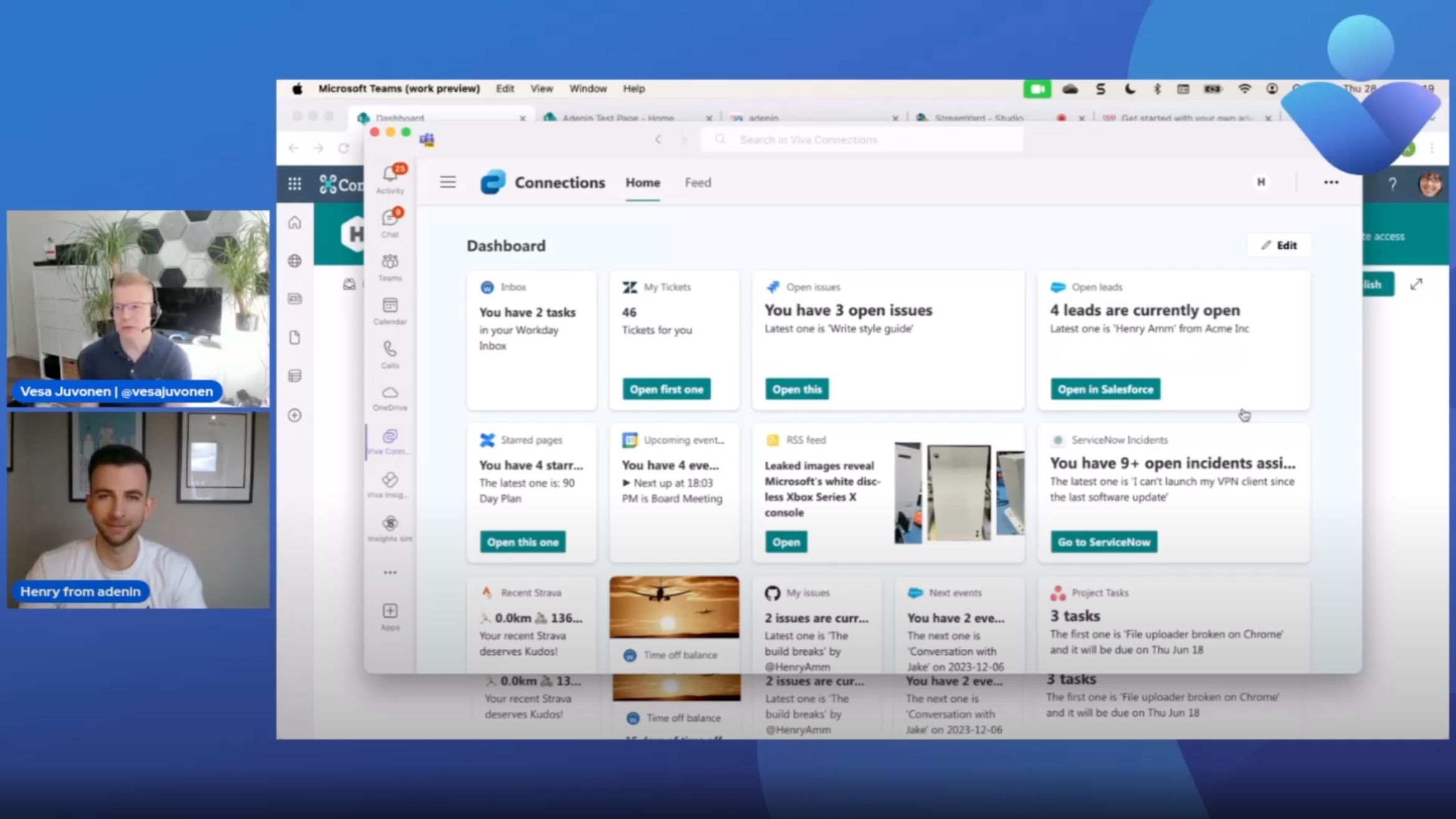This screenshot has width=1456, height=819.
Task: Click the Bluetooth icon in menu bar
Action: [1157, 89]
